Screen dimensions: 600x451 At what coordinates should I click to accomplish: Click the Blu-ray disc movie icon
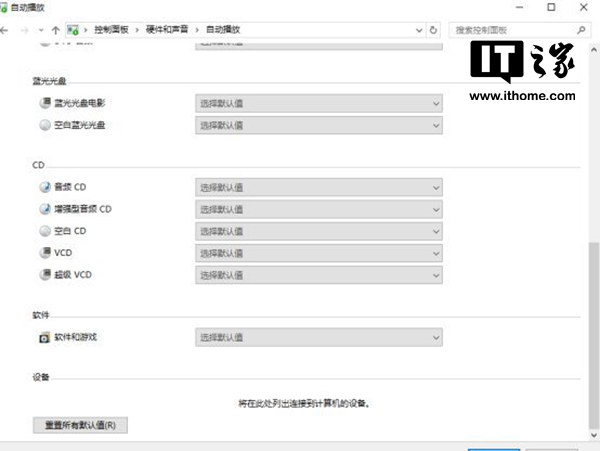coord(44,103)
